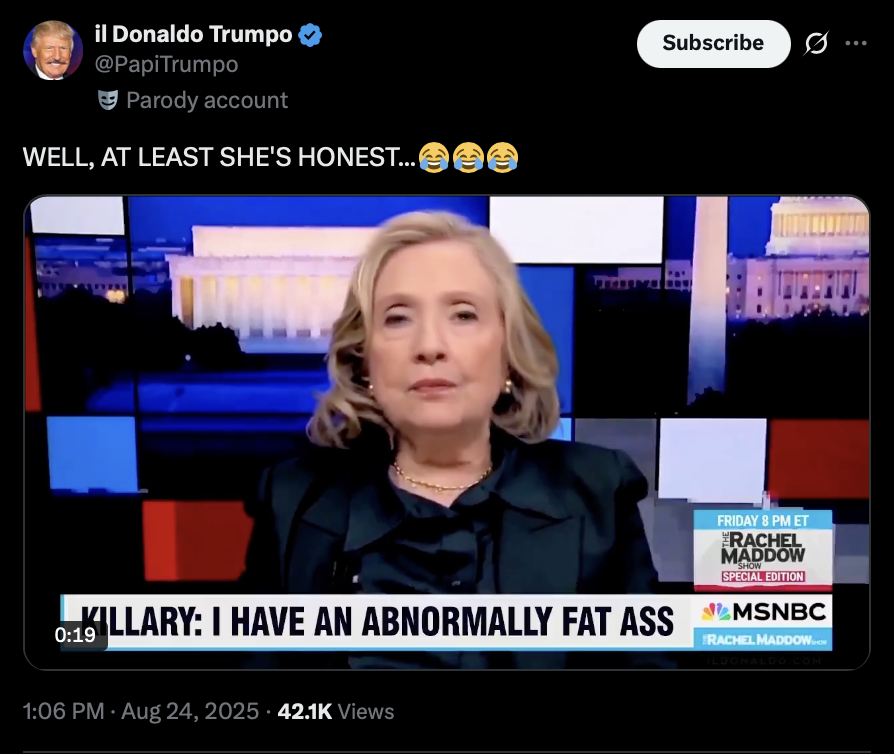
Task: Click the Rachel Maddow Special Edition promo
Action: click(763, 550)
